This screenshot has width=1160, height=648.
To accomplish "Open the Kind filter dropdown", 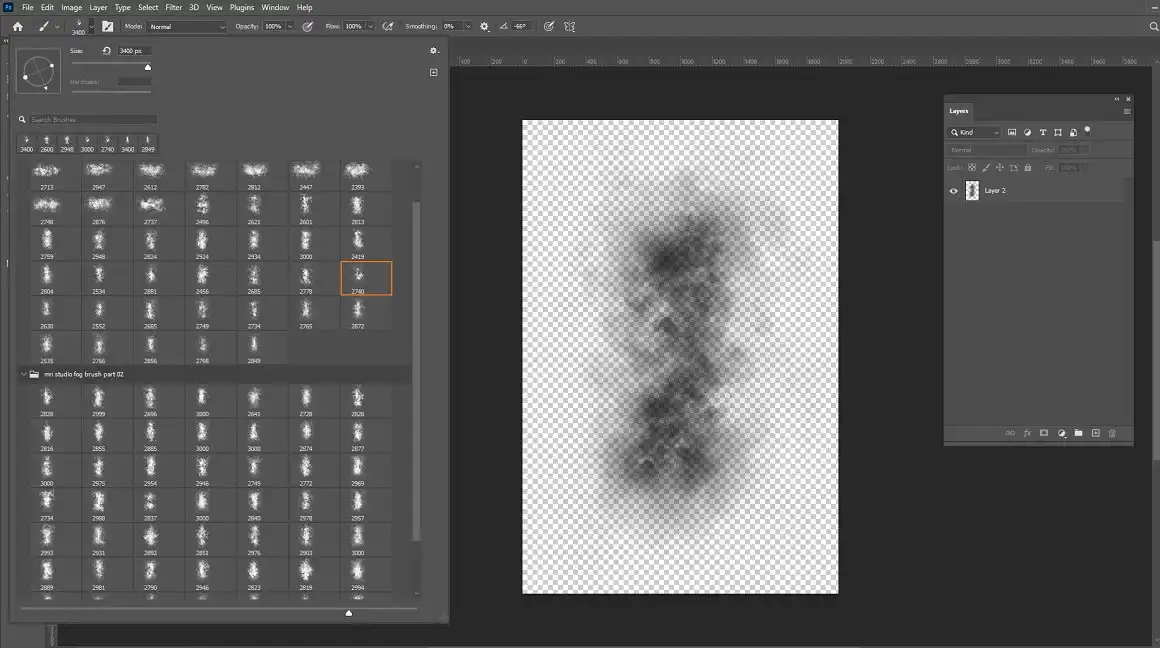I will point(975,132).
